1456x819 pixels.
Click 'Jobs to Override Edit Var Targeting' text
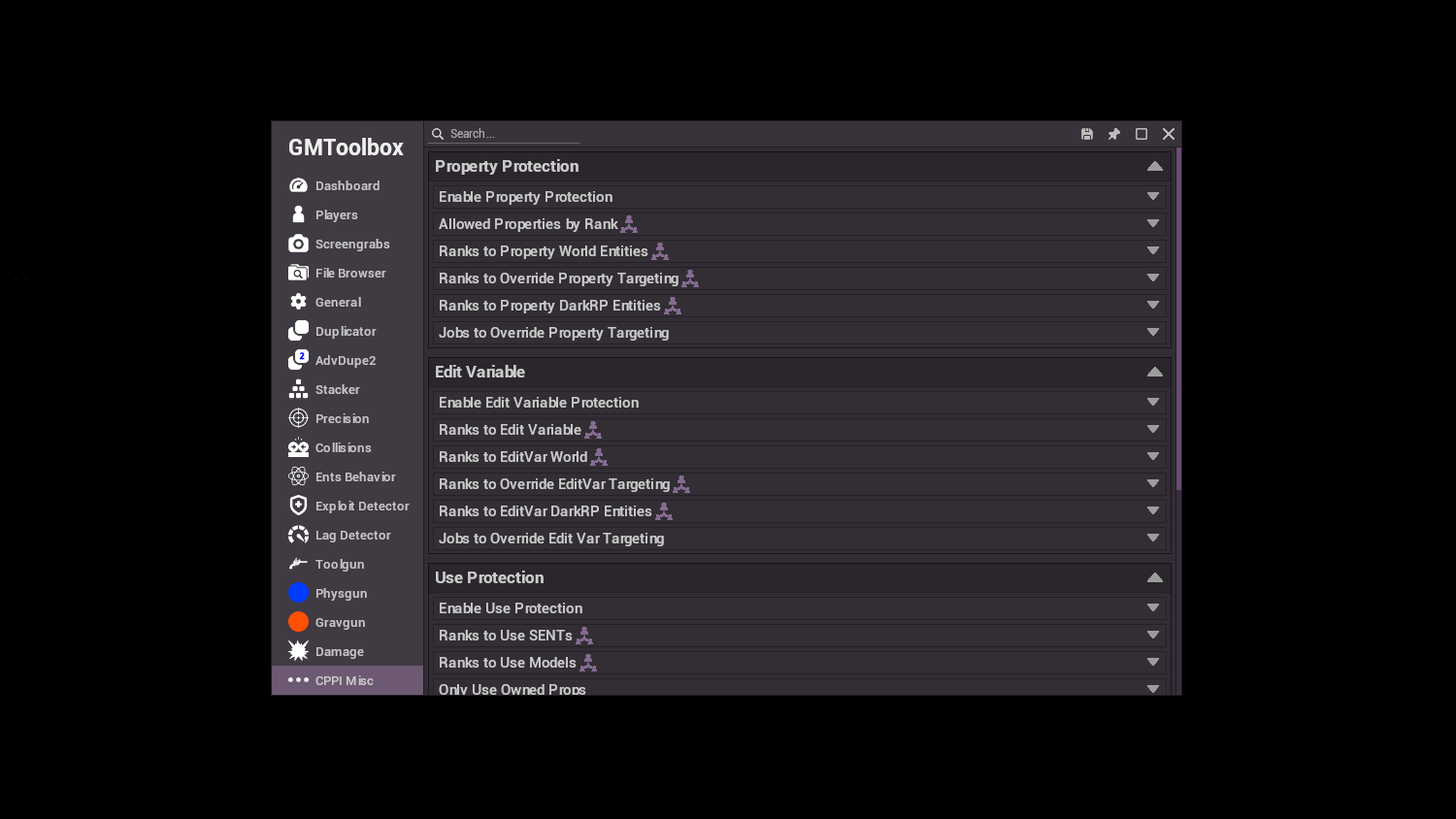551,539
